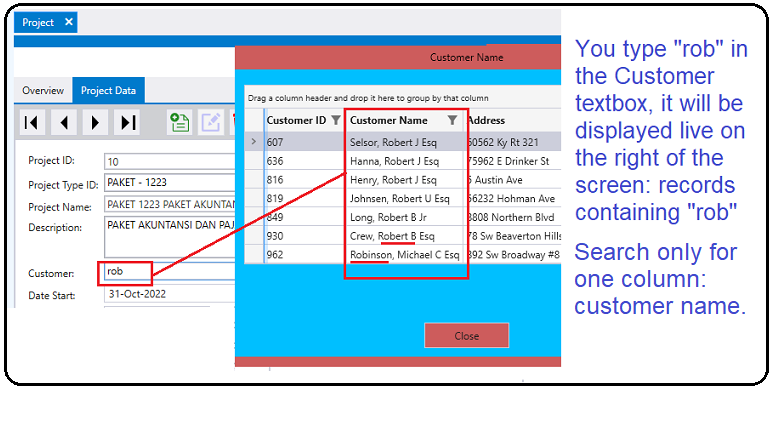The height and width of the screenshot is (424, 778).
Task: Click the Project Type ID field
Action: 168,184
